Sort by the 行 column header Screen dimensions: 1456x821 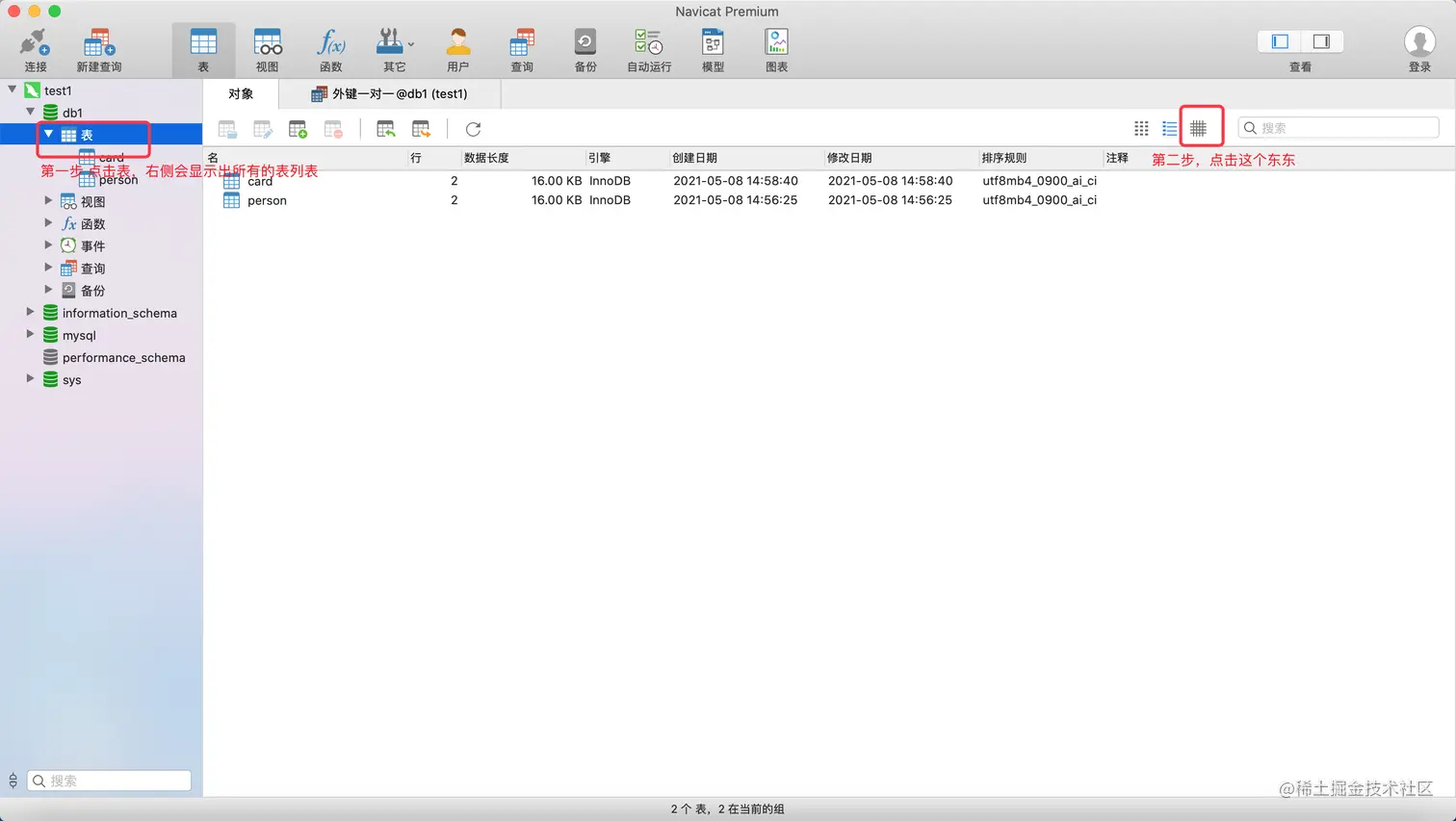tap(434, 158)
